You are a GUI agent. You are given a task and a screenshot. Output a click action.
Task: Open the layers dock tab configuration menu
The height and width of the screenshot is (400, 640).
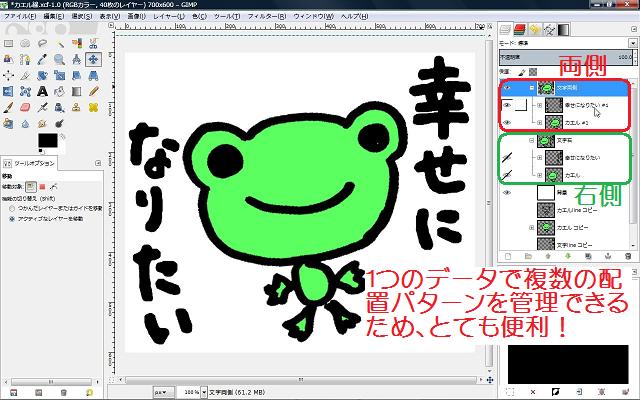coord(634,29)
